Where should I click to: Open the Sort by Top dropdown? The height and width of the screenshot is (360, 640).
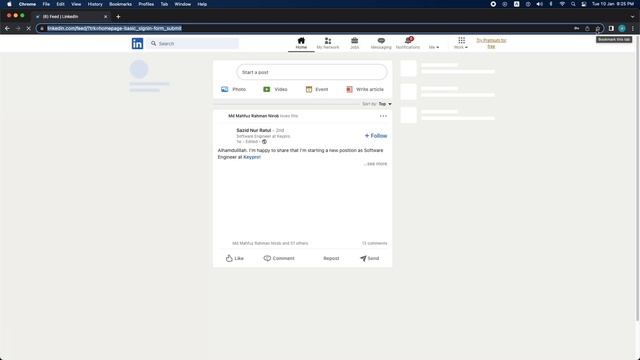pos(385,104)
